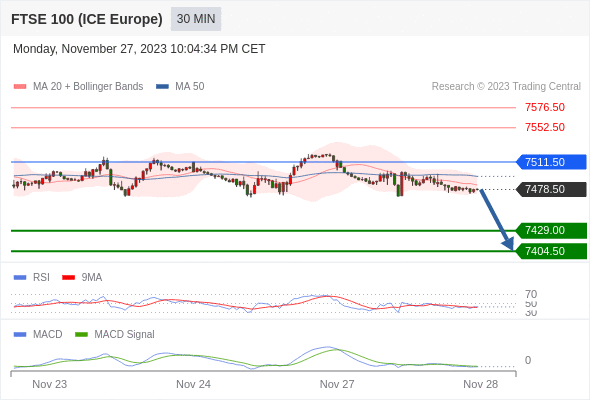This screenshot has width=590, height=400.
Task: Click the MACD Signal legend label
Action: pyautogui.click(x=125, y=335)
